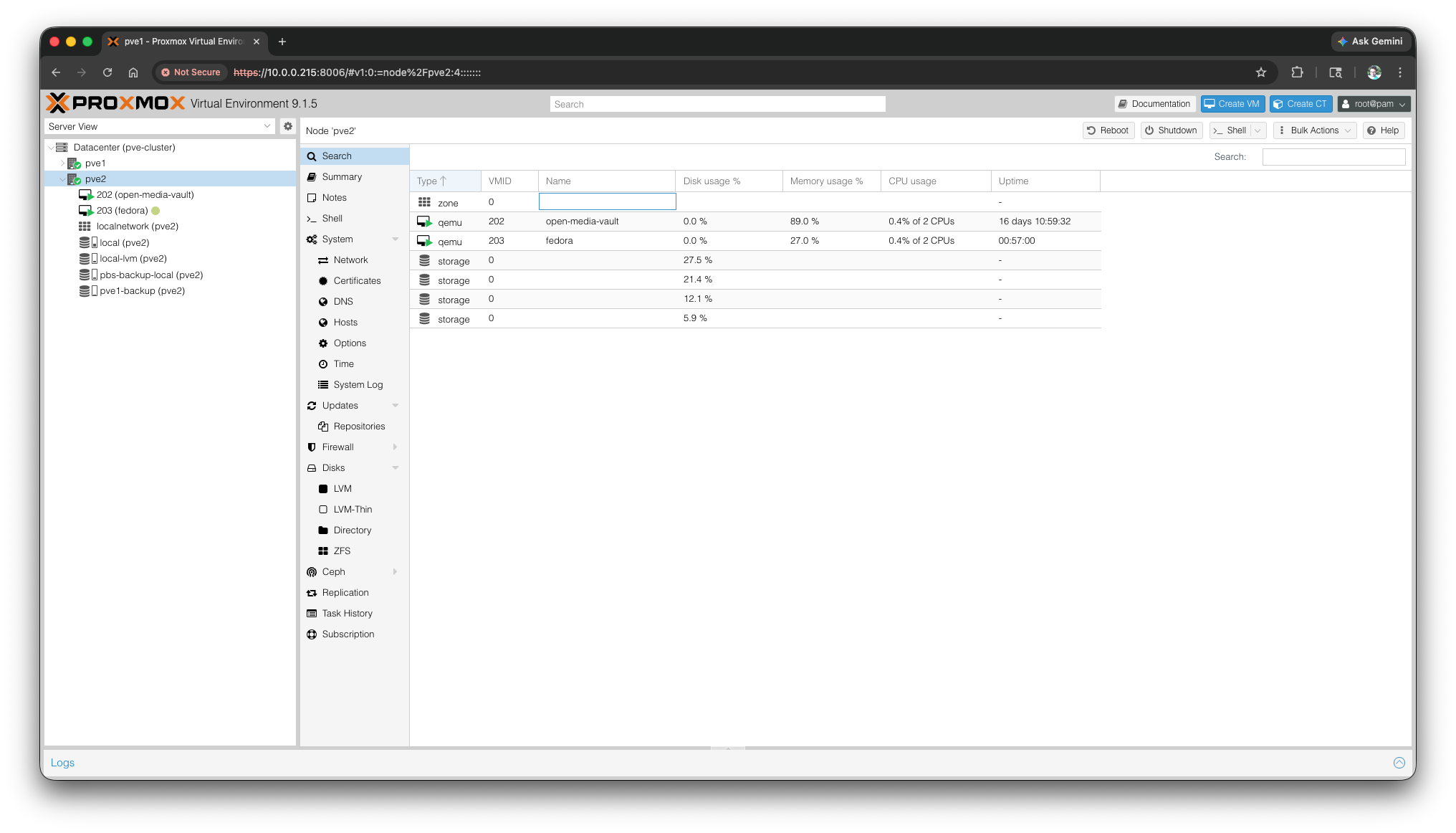The height and width of the screenshot is (833, 1456).
Task: Open pbs-backup-local (pve2) storage in tree
Action: point(150,275)
